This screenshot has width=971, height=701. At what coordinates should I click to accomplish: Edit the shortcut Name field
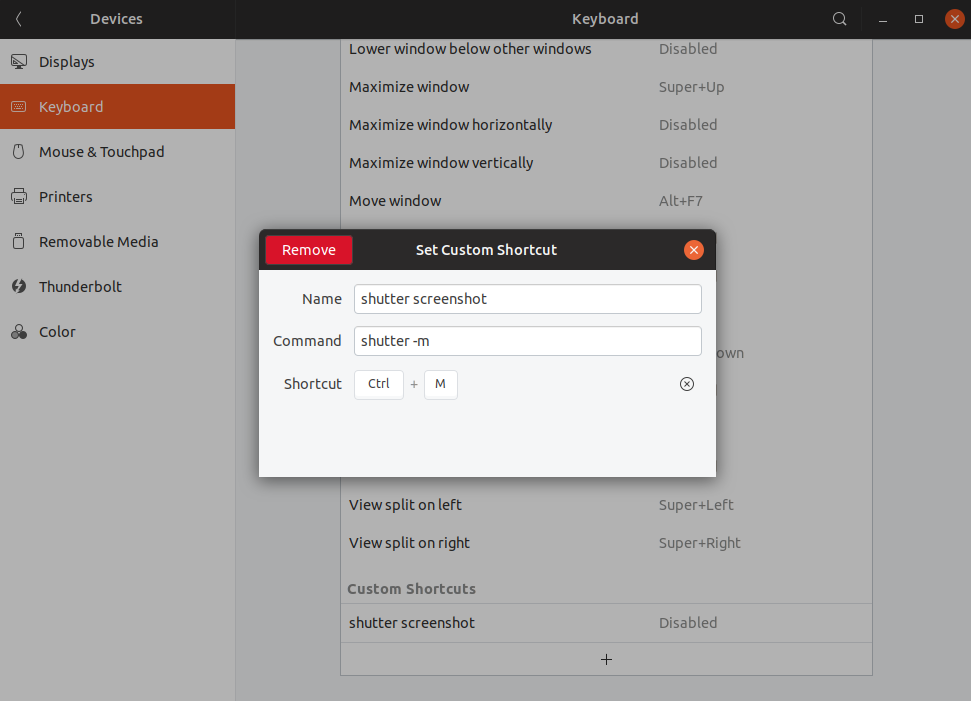tap(527, 298)
